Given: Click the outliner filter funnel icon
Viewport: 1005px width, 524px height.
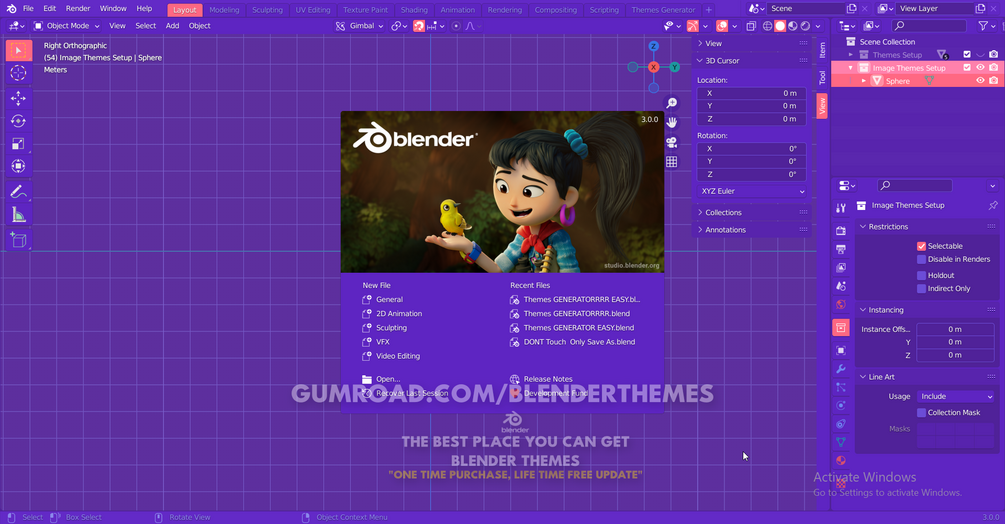Looking at the screenshot, I should coord(983,26).
